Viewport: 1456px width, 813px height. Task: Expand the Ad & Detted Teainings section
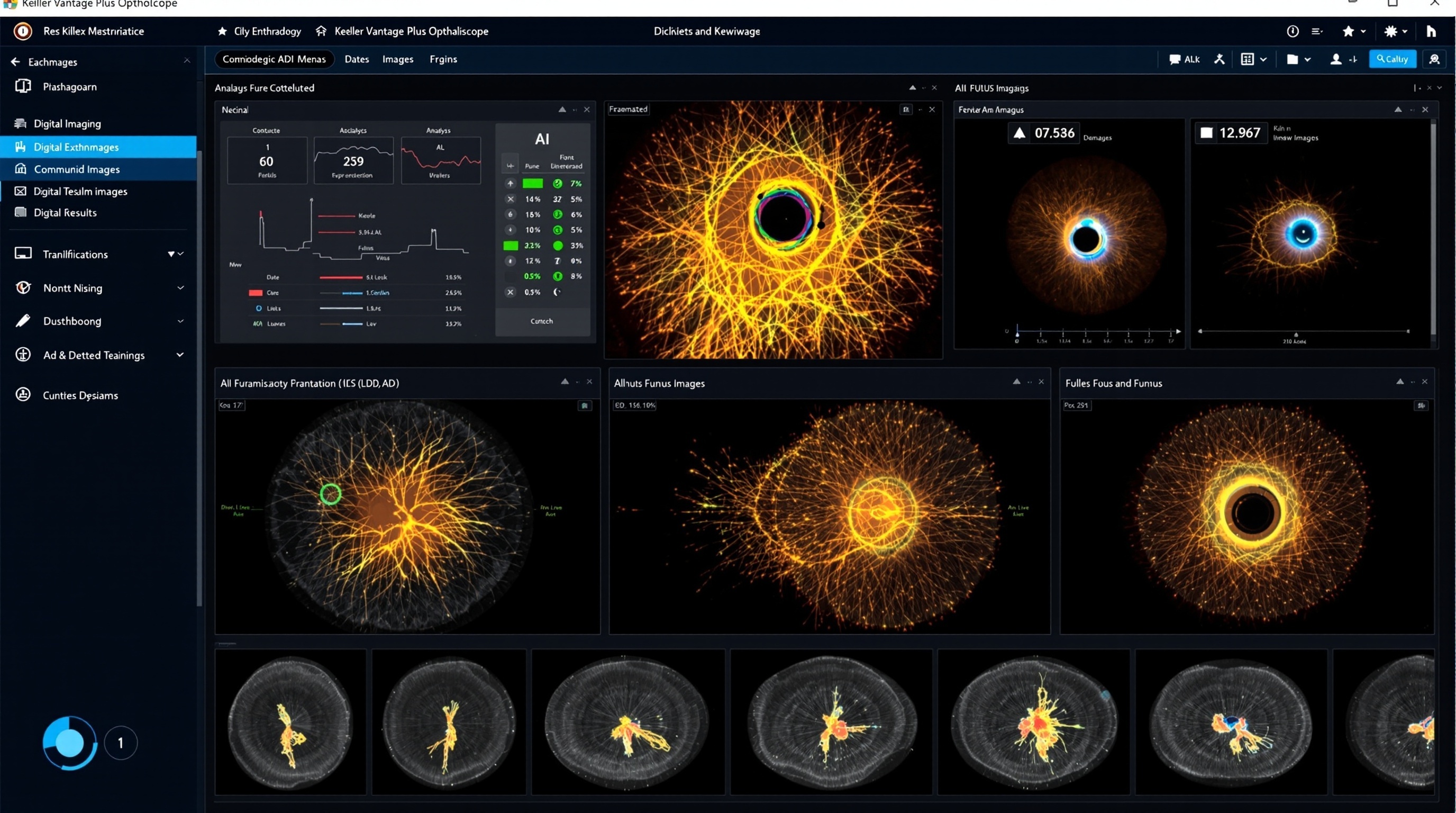pos(180,355)
